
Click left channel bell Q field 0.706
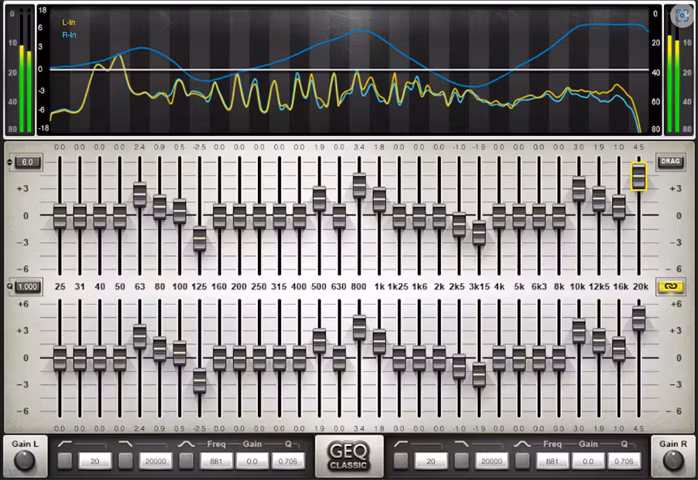pyautogui.click(x=288, y=461)
